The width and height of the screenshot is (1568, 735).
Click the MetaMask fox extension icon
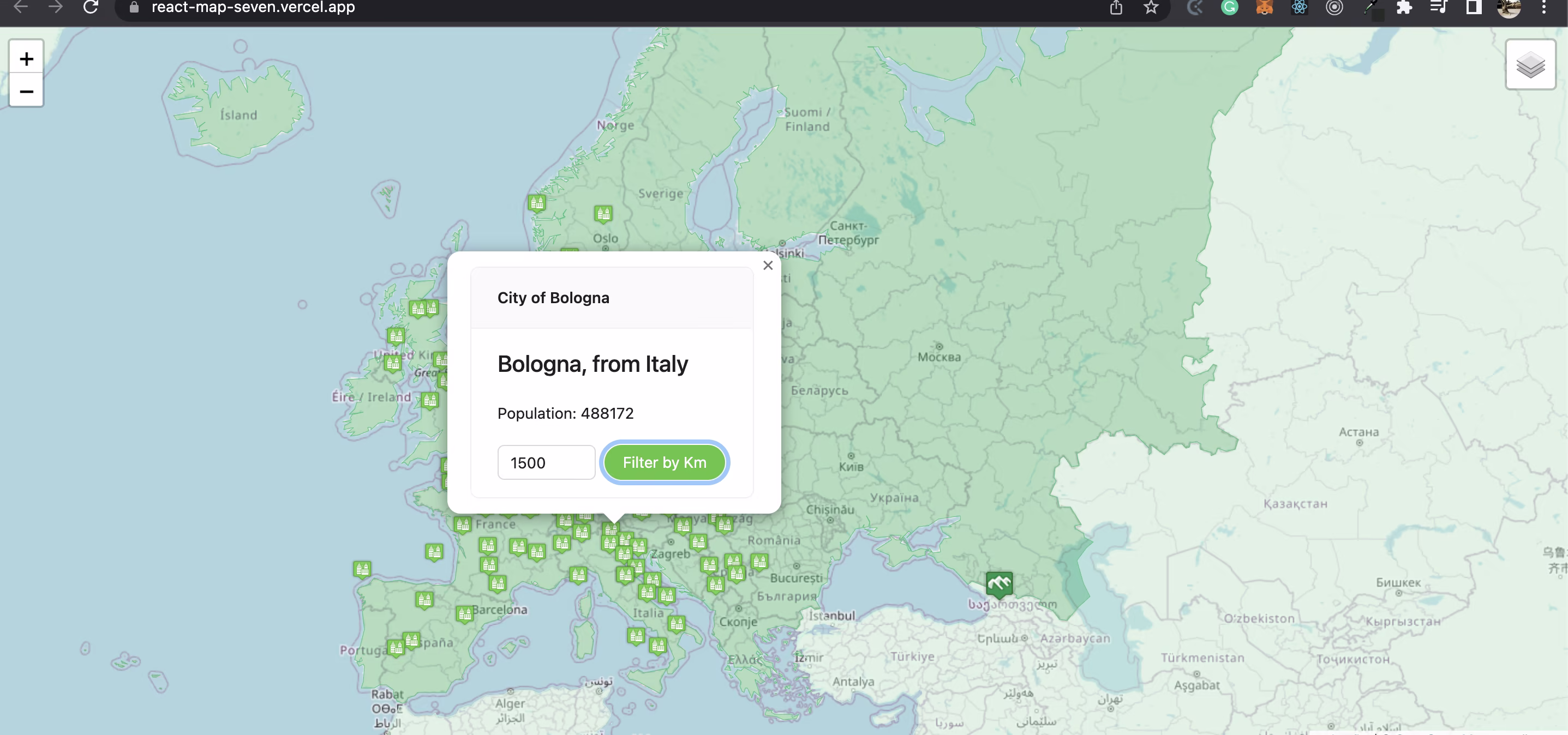click(1264, 7)
